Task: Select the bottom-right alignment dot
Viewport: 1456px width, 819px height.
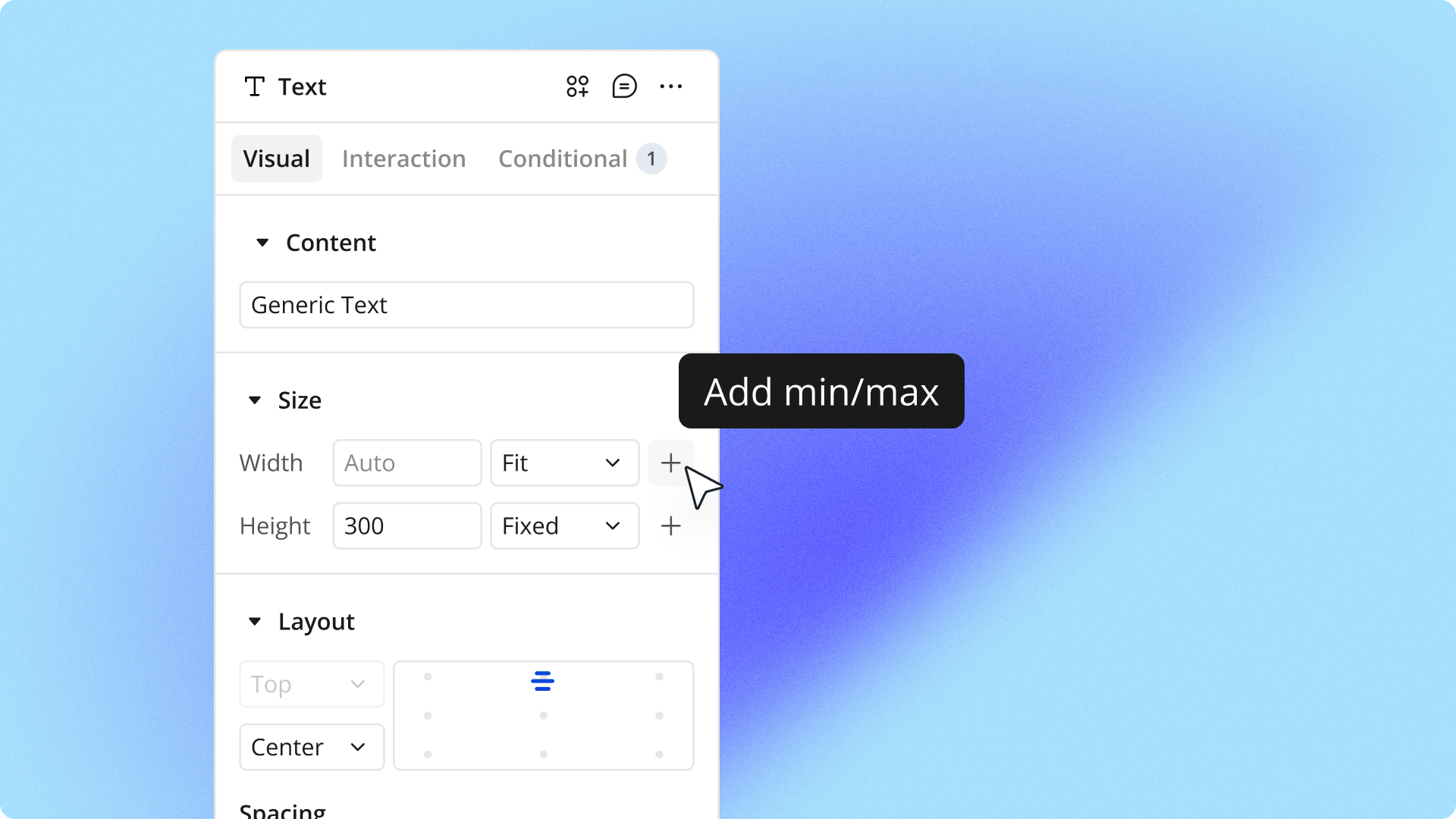Action: [659, 755]
